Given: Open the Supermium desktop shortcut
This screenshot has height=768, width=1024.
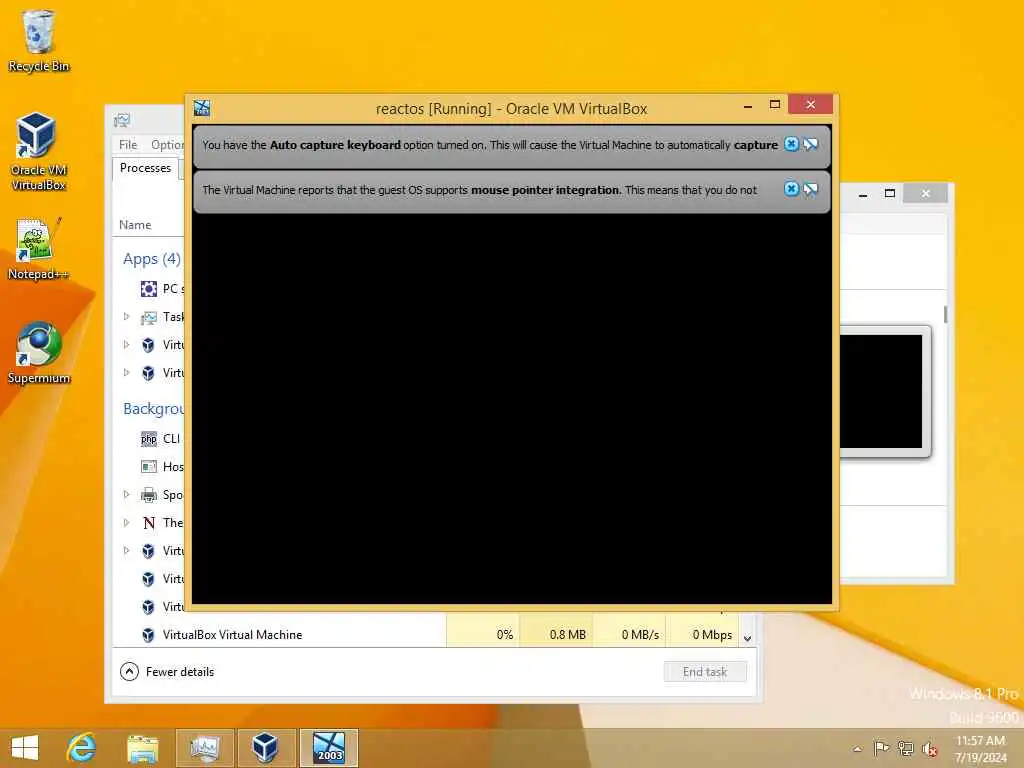Looking at the screenshot, I should tap(38, 353).
